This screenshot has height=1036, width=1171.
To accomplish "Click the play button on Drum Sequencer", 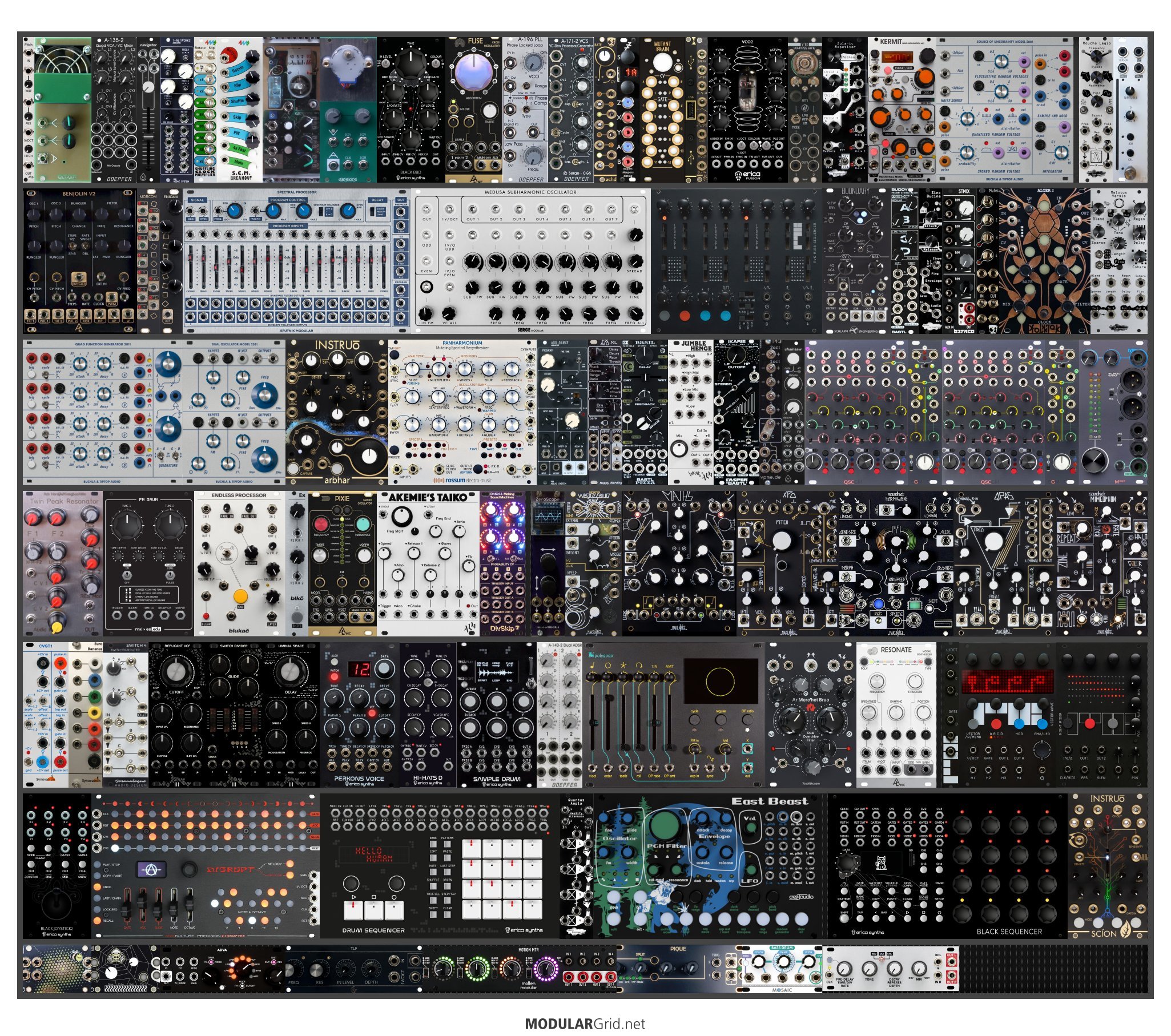I will click(353, 910).
